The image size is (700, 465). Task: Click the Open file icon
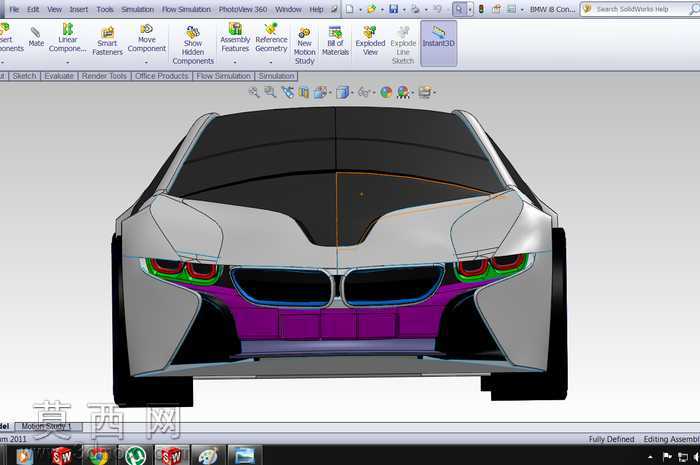[x=371, y=9]
